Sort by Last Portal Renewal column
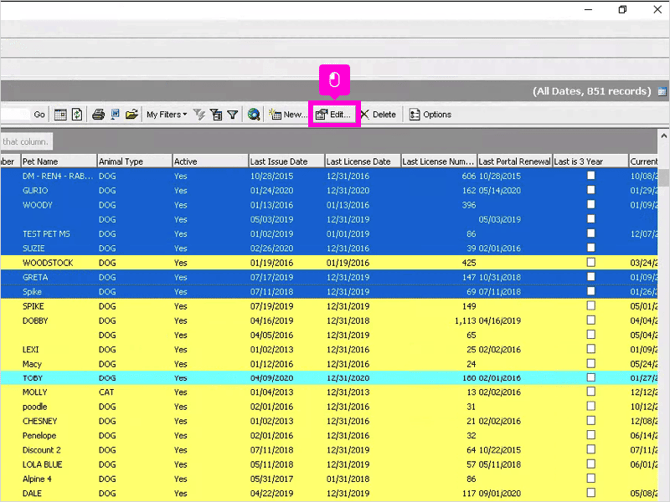The width and height of the screenshot is (670, 502). 515,161
